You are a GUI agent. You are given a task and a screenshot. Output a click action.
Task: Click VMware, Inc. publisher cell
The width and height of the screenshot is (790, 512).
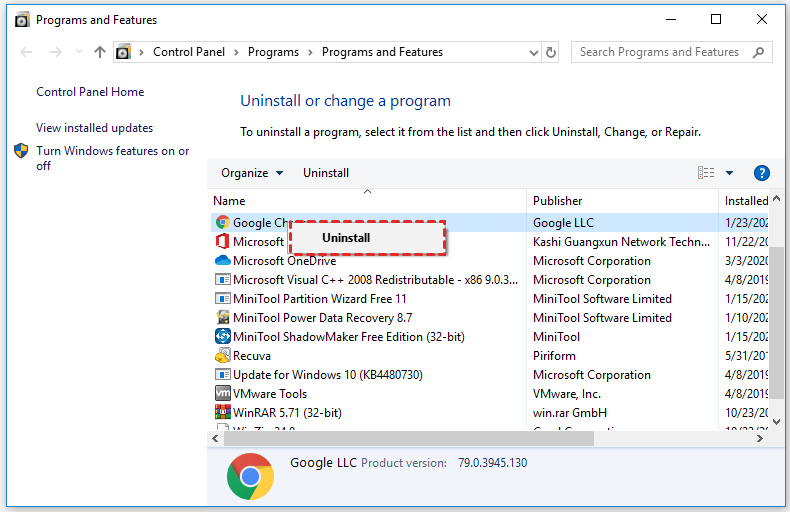coord(567,394)
